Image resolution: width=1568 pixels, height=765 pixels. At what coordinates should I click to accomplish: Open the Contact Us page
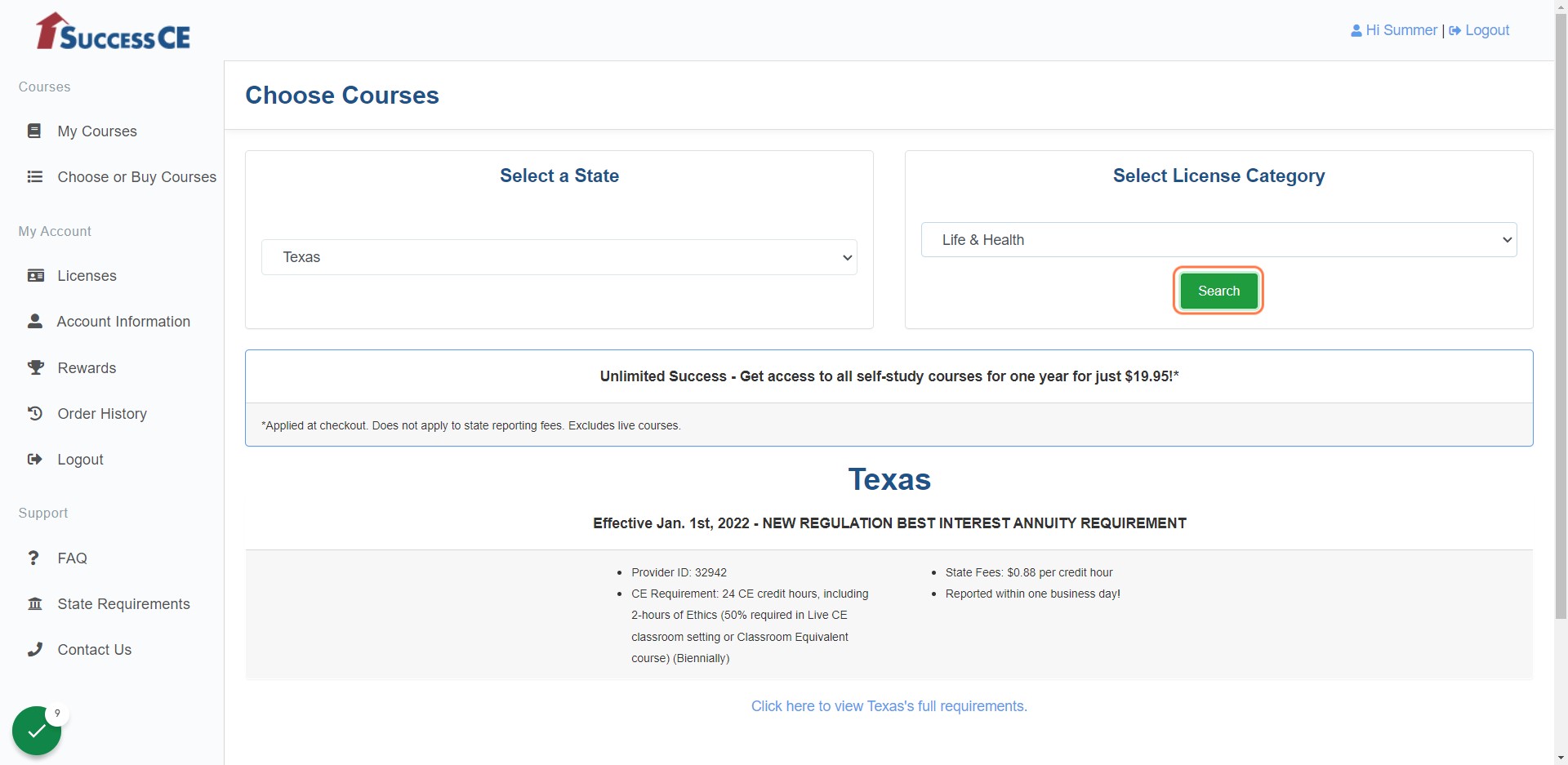pos(95,649)
